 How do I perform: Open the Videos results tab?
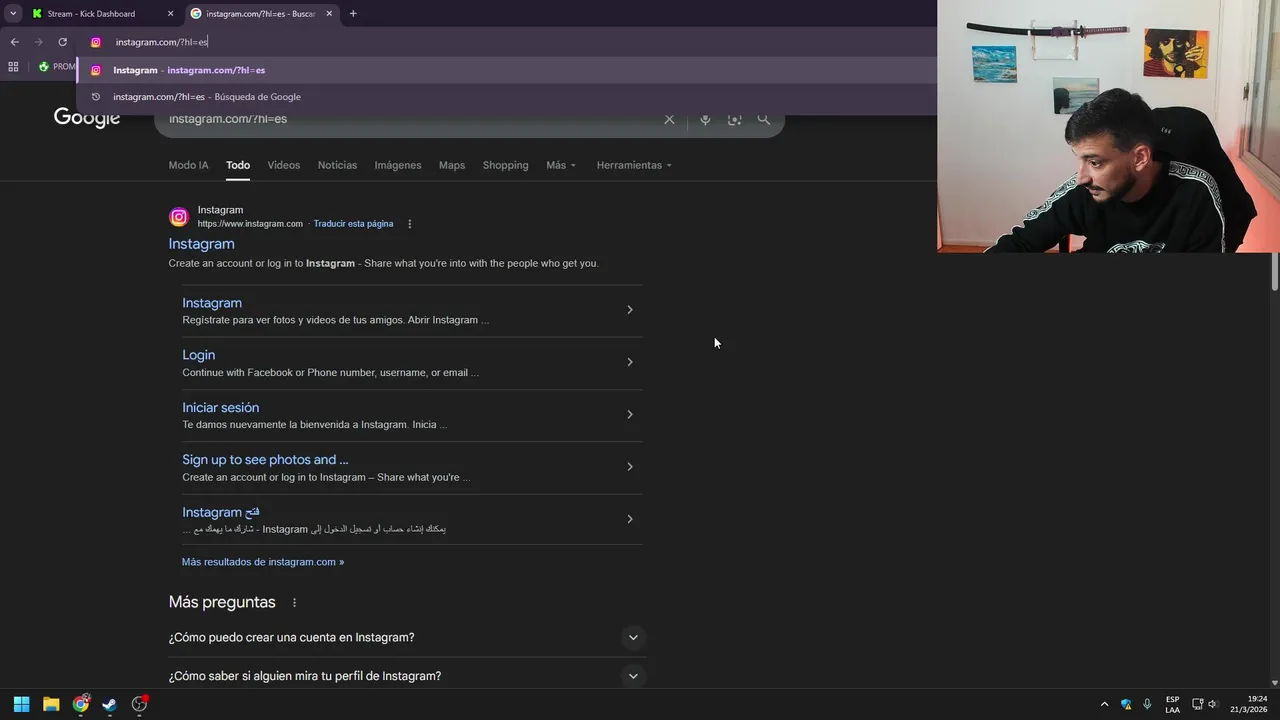tap(284, 165)
